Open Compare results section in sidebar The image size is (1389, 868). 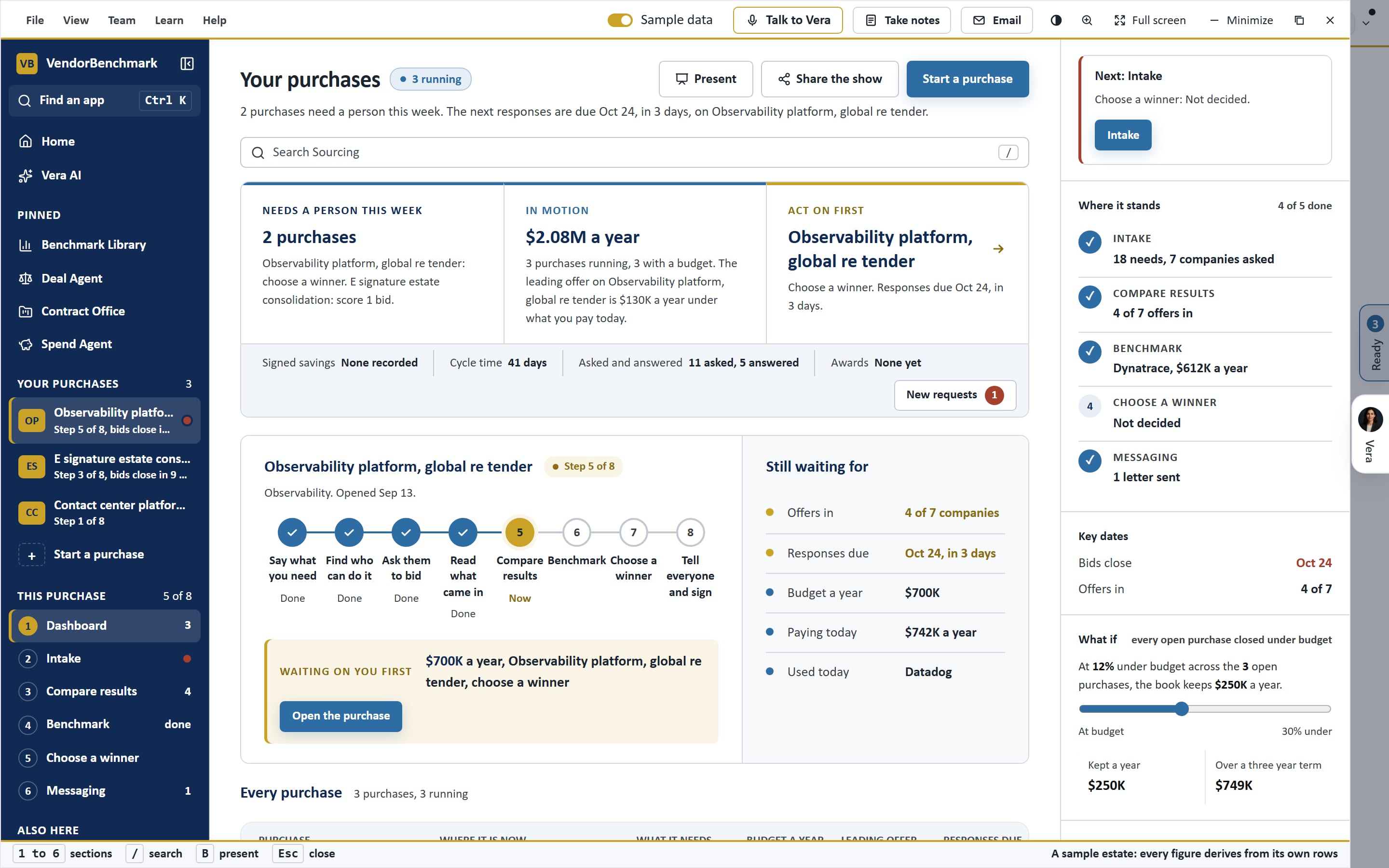click(105, 691)
